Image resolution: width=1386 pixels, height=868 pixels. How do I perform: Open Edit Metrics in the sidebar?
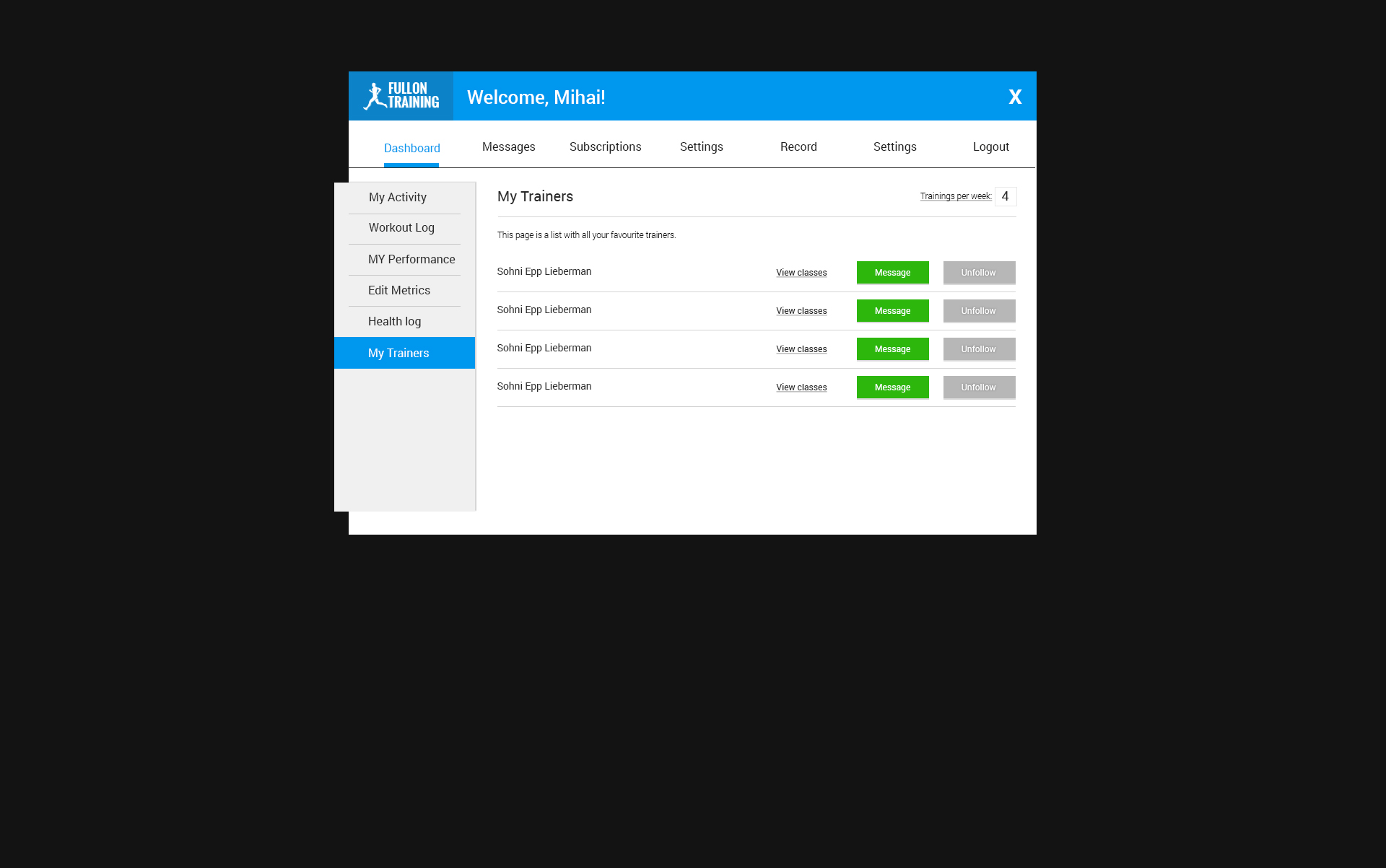[399, 290]
